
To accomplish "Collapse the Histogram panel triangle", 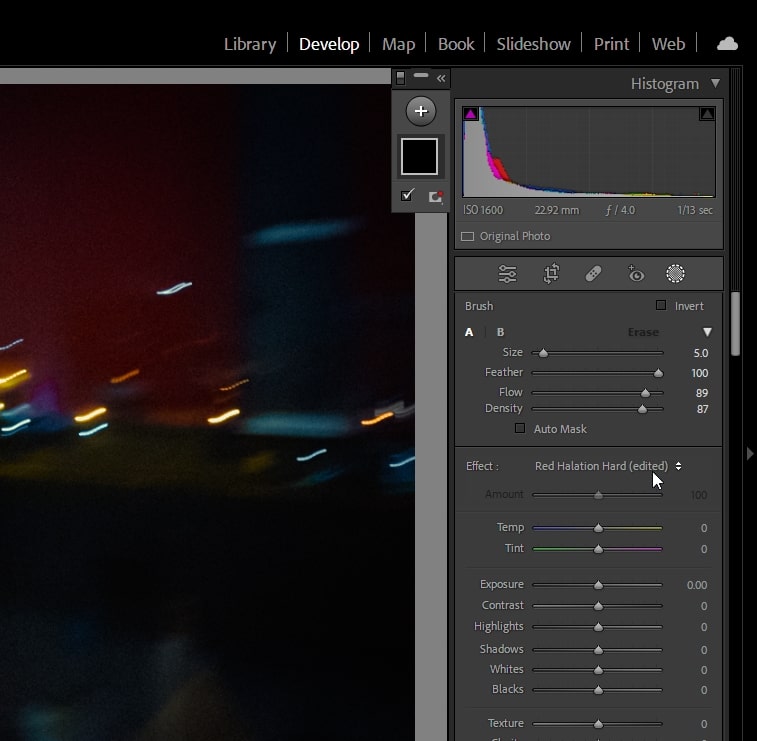I will click(715, 84).
